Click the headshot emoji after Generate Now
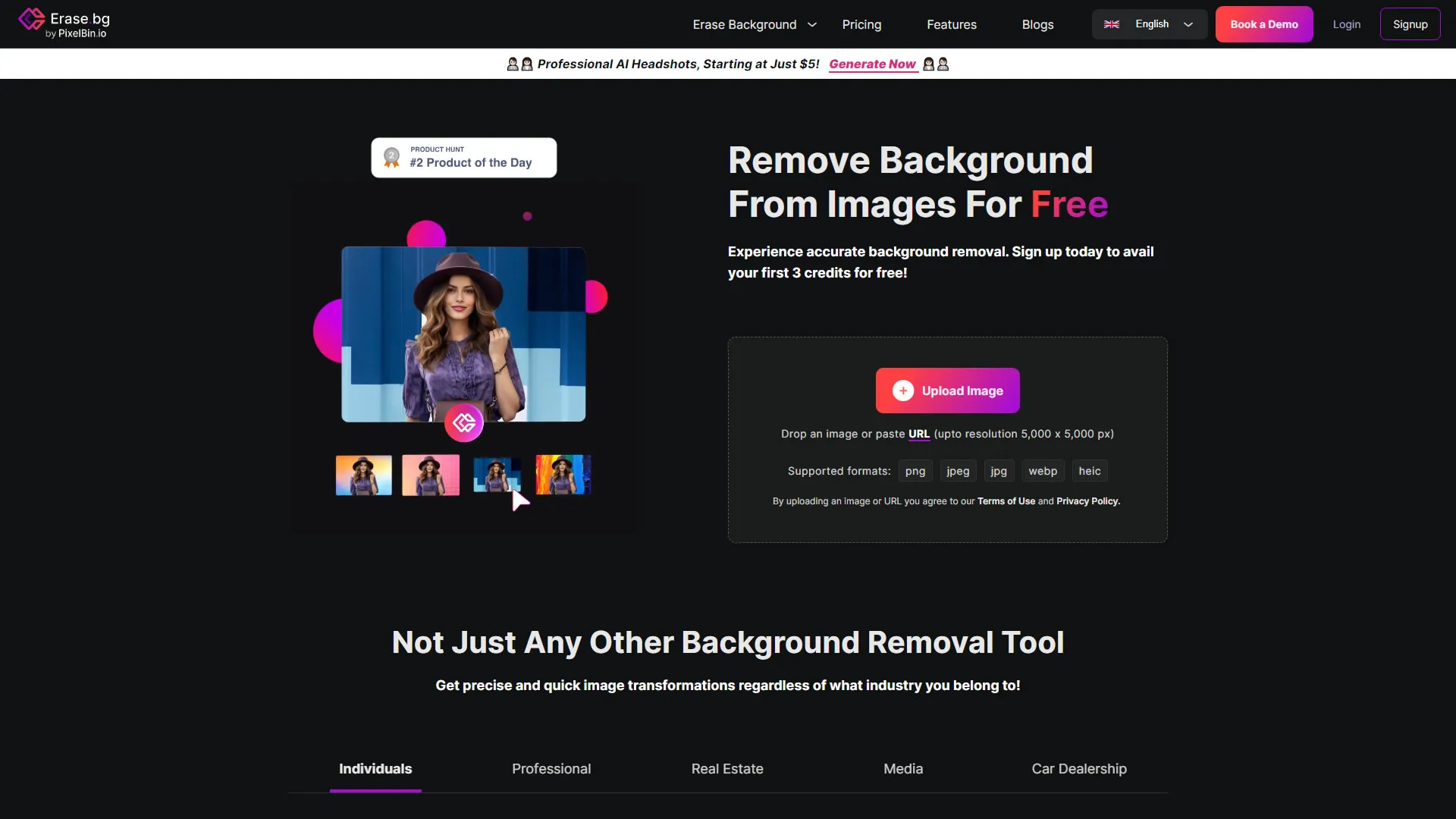This screenshot has height=819, width=1456. pyautogui.click(x=936, y=64)
